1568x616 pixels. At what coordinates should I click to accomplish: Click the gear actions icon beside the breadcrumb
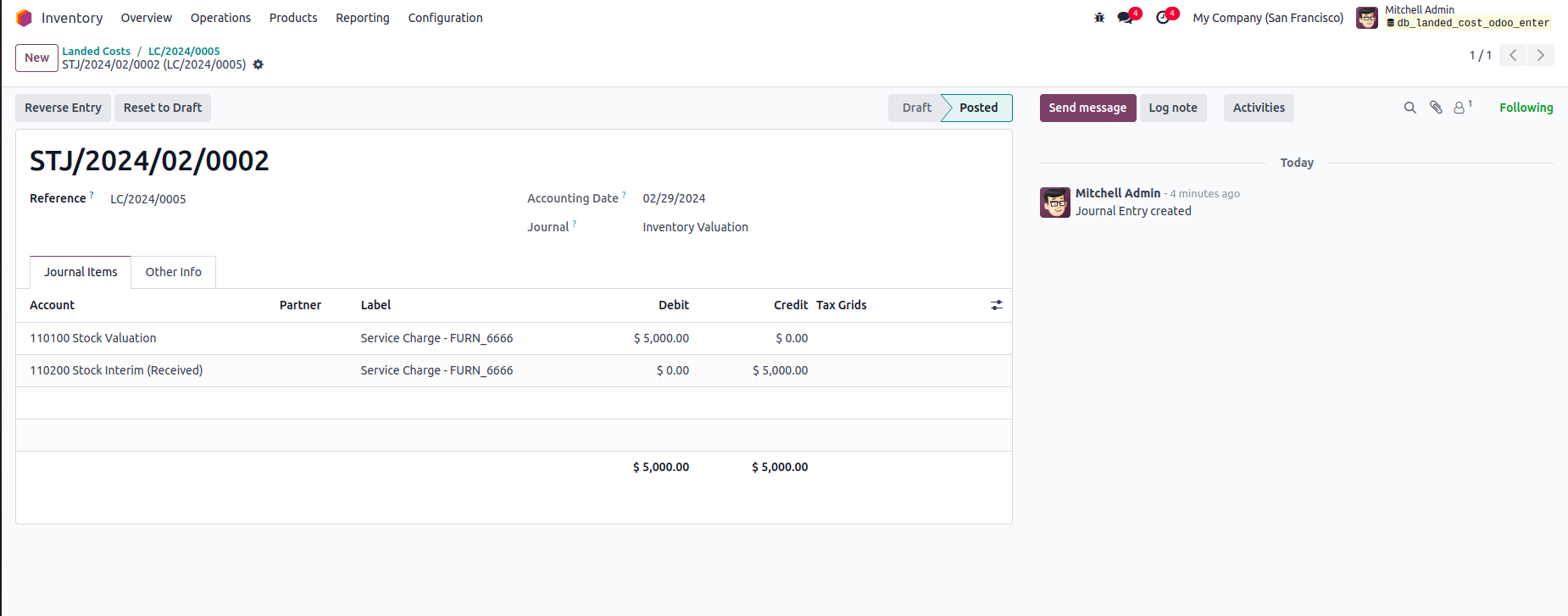(x=259, y=64)
